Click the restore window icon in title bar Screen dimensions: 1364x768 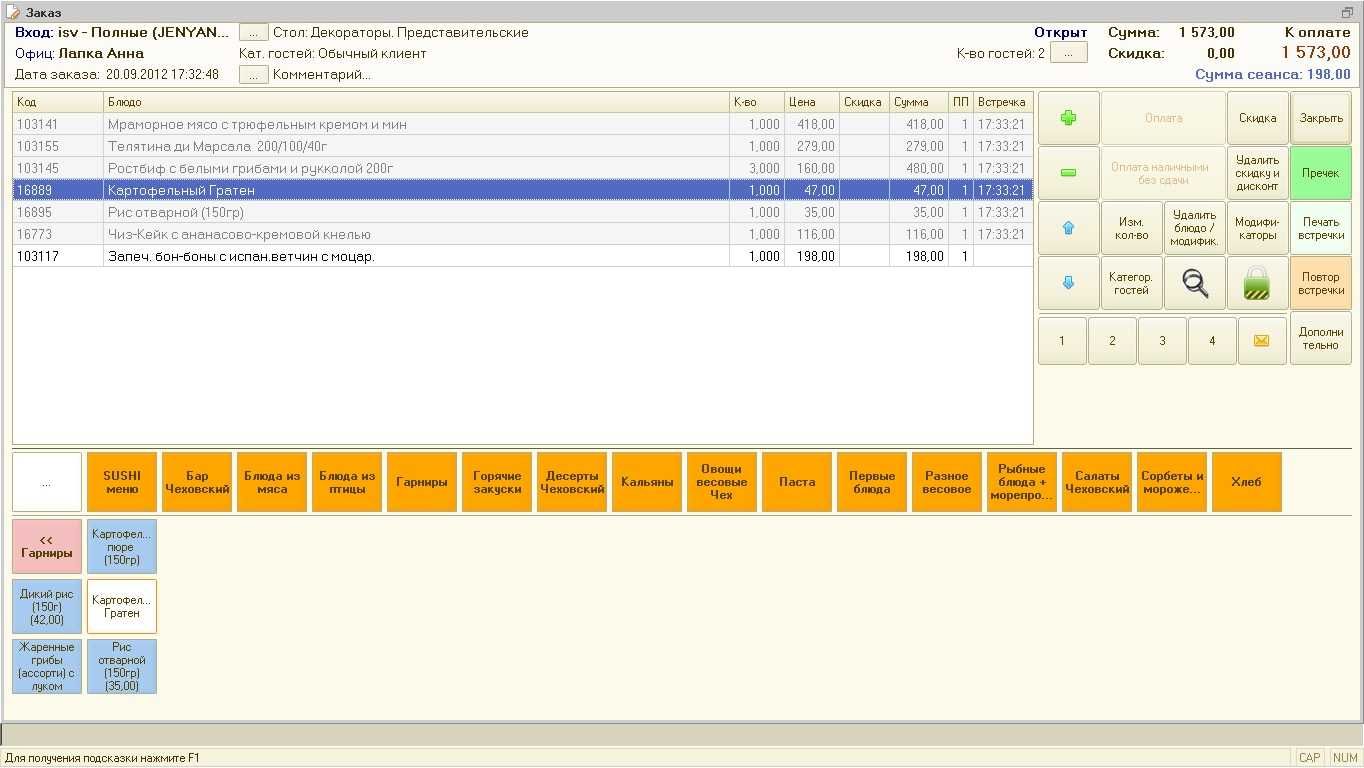click(x=1347, y=12)
